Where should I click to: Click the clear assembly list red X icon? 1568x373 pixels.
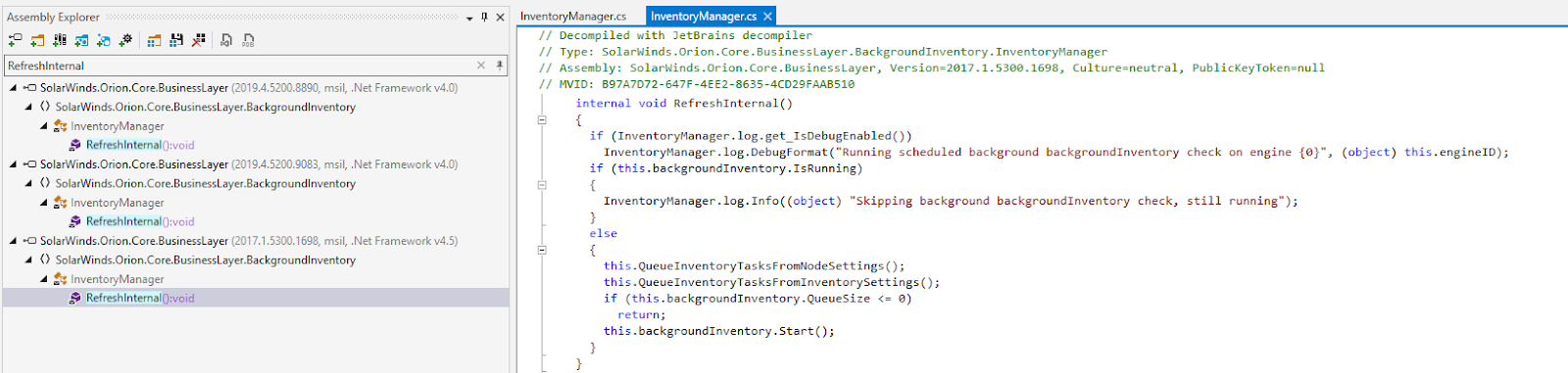pos(199,40)
